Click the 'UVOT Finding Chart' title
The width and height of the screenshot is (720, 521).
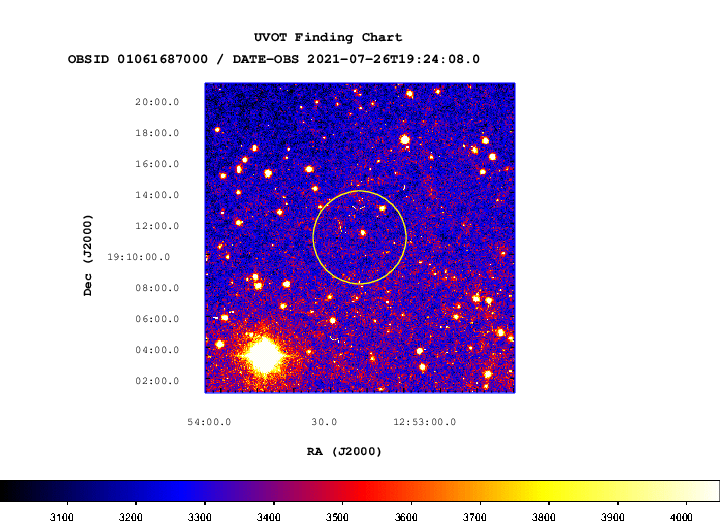click(x=328, y=37)
